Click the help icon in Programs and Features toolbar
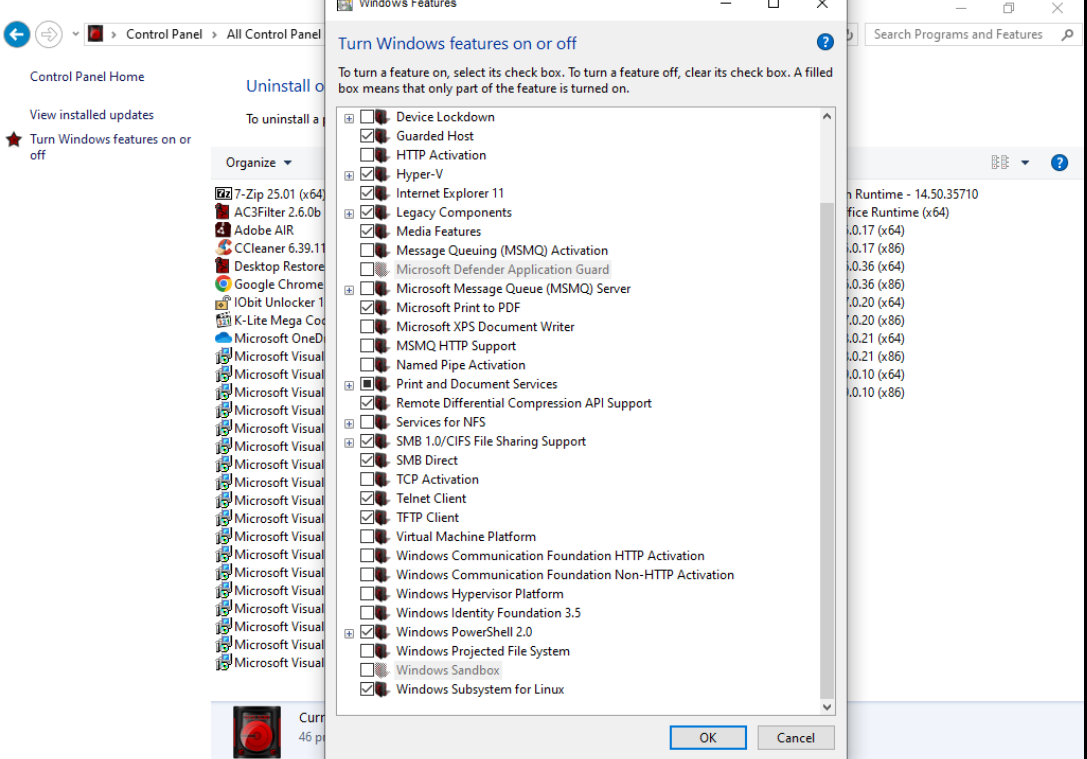This screenshot has width=1087, height=759. [1059, 163]
